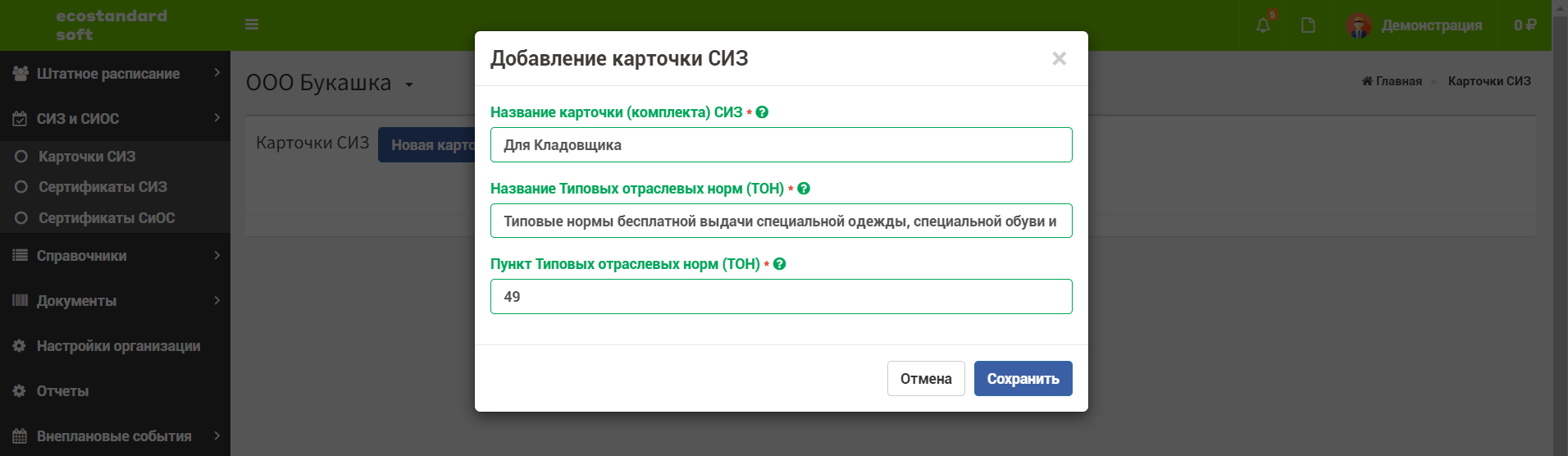Image resolution: width=1568 pixels, height=456 pixels.
Task: Open the document icon in the header
Action: [1308, 25]
